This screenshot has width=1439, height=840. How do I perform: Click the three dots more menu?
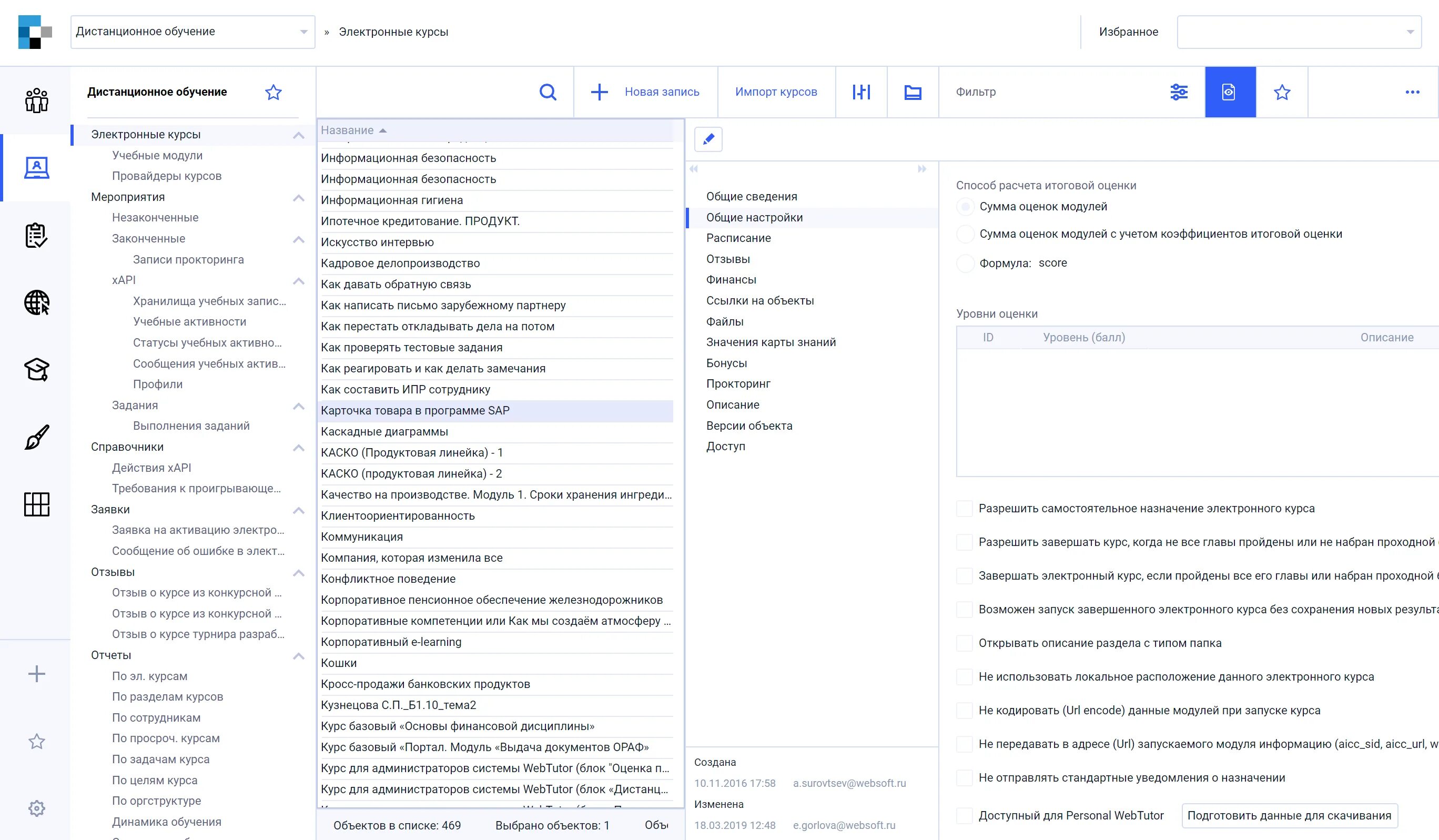[1412, 92]
